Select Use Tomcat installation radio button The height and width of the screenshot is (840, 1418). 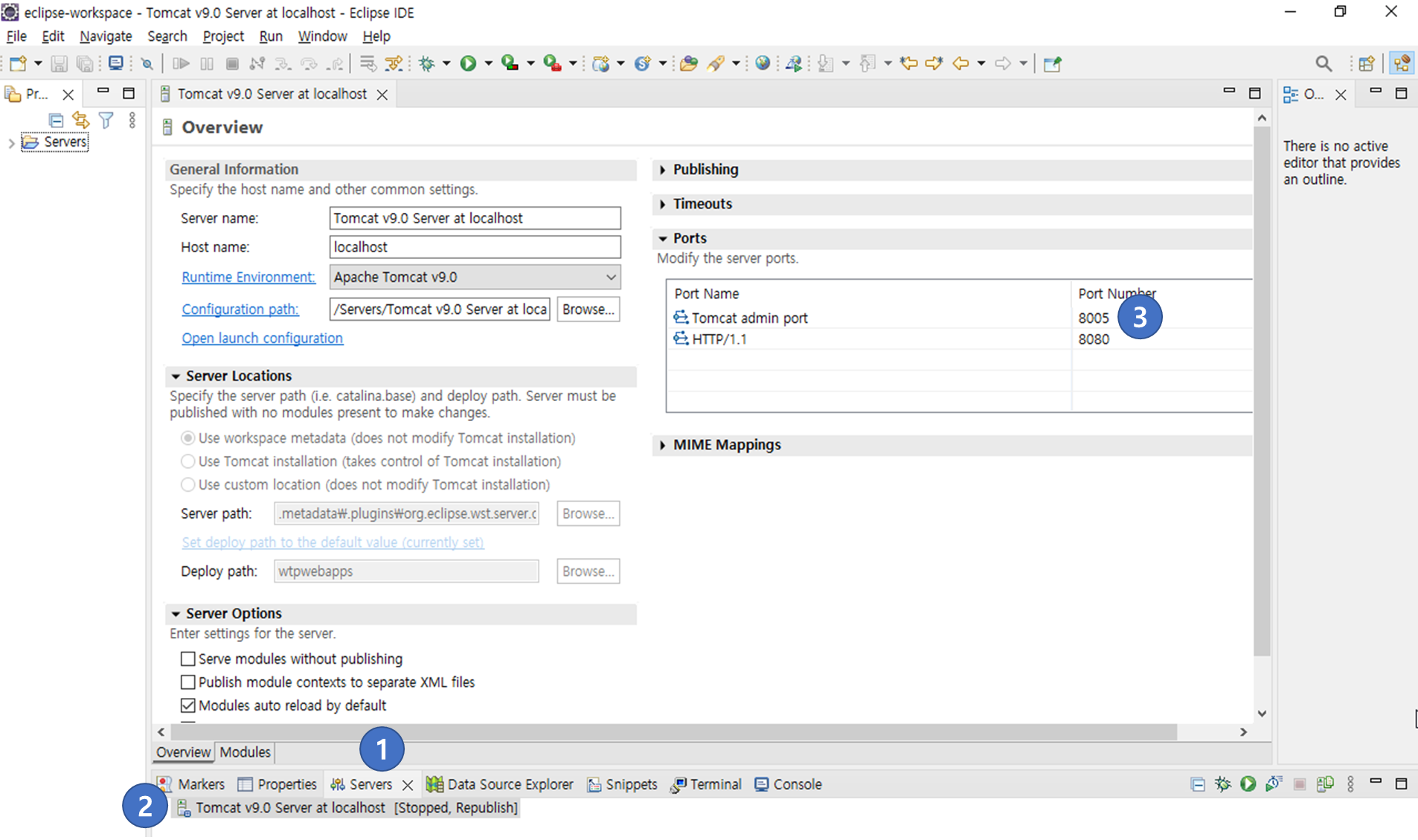point(188,461)
